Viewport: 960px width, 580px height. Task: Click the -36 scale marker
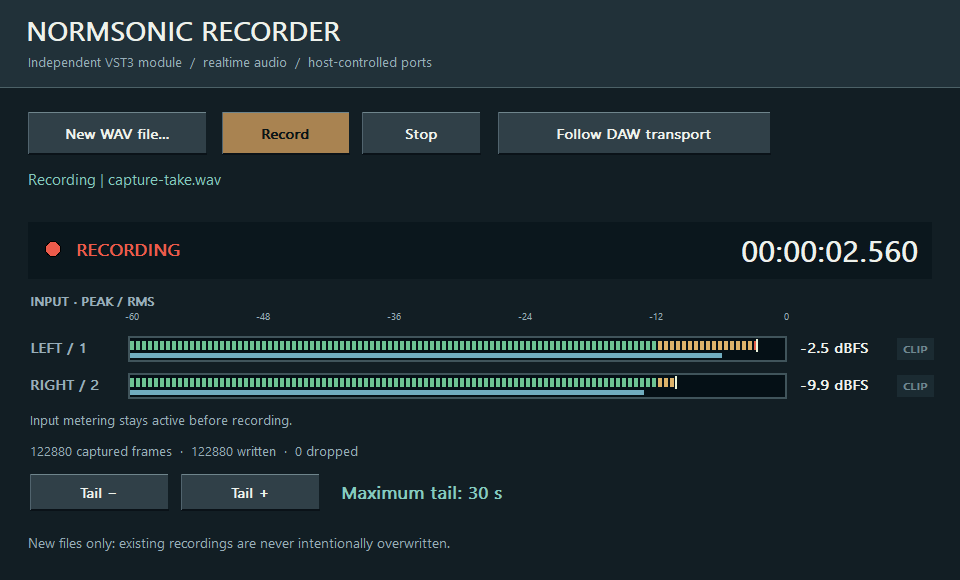click(394, 317)
